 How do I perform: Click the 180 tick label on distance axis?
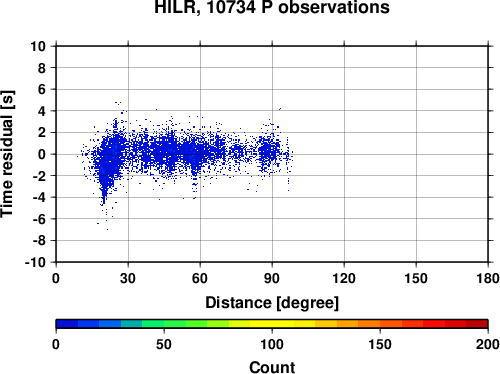[488, 278]
